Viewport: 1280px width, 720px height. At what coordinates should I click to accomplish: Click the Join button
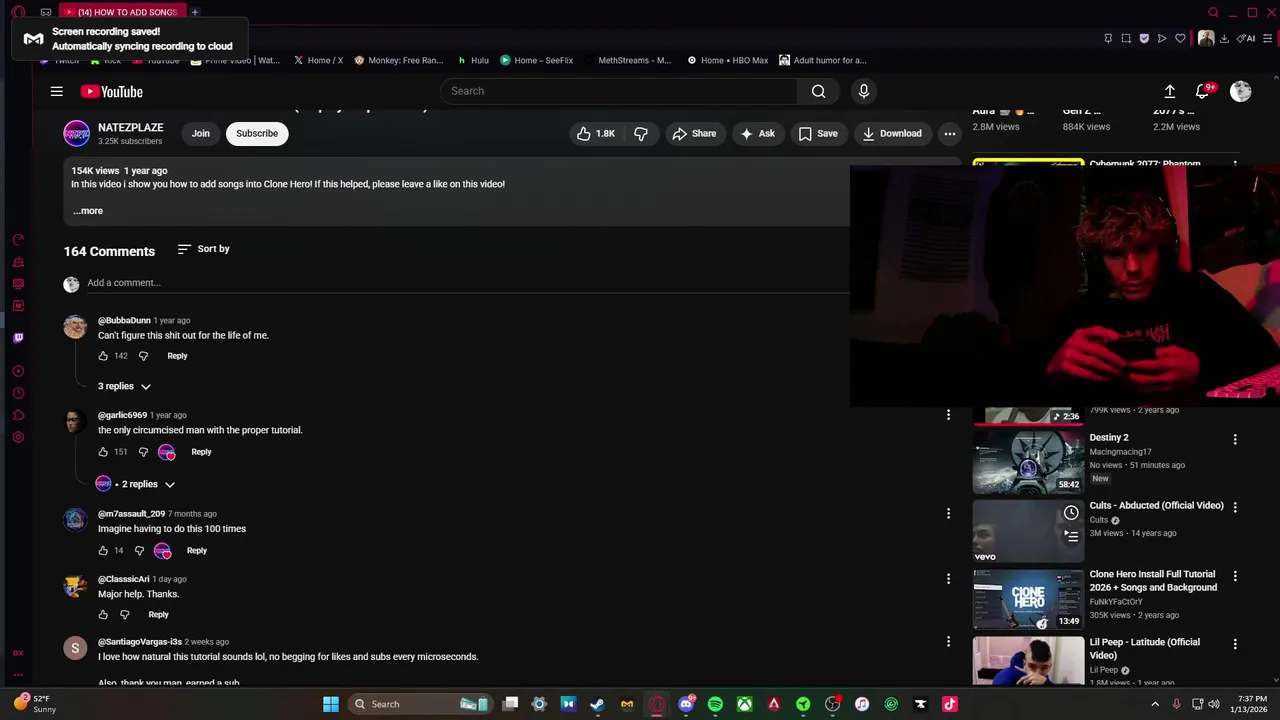click(201, 133)
